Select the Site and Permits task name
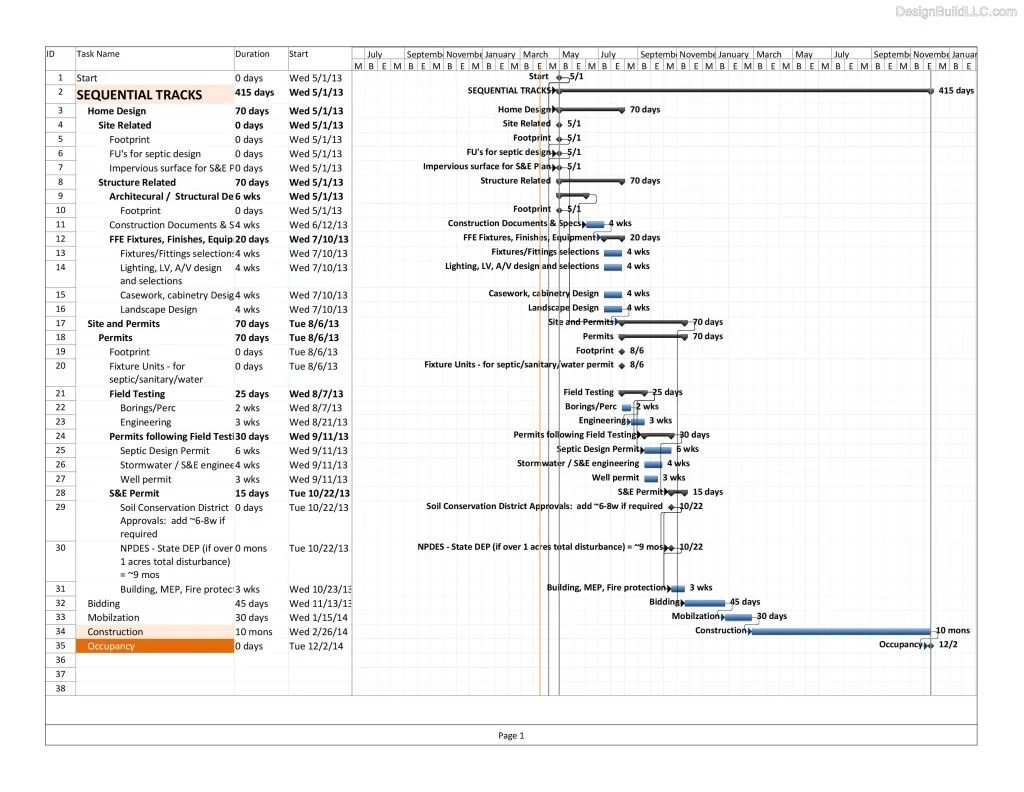 pyautogui.click(x=123, y=324)
